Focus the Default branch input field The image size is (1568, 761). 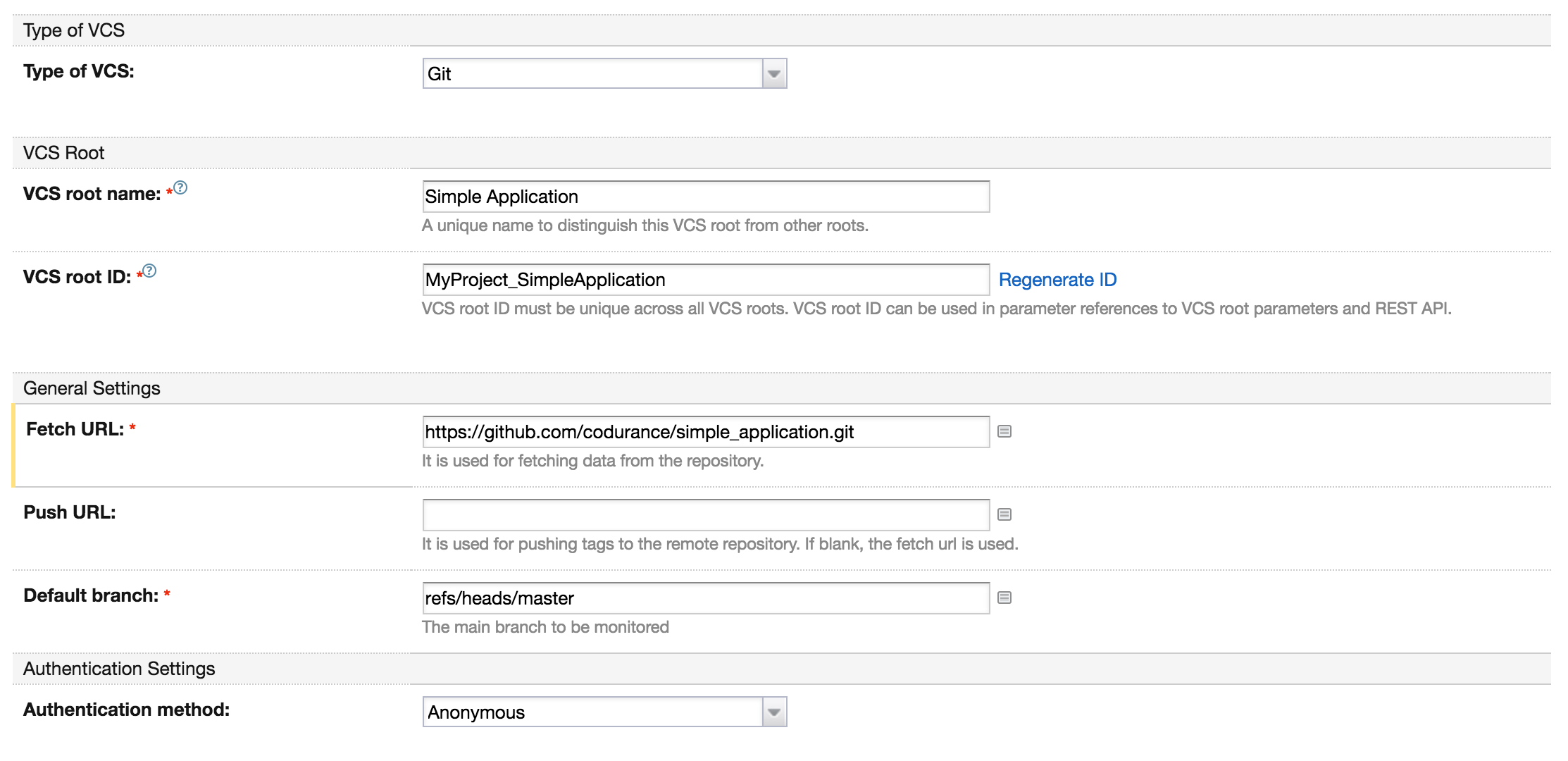[706, 598]
